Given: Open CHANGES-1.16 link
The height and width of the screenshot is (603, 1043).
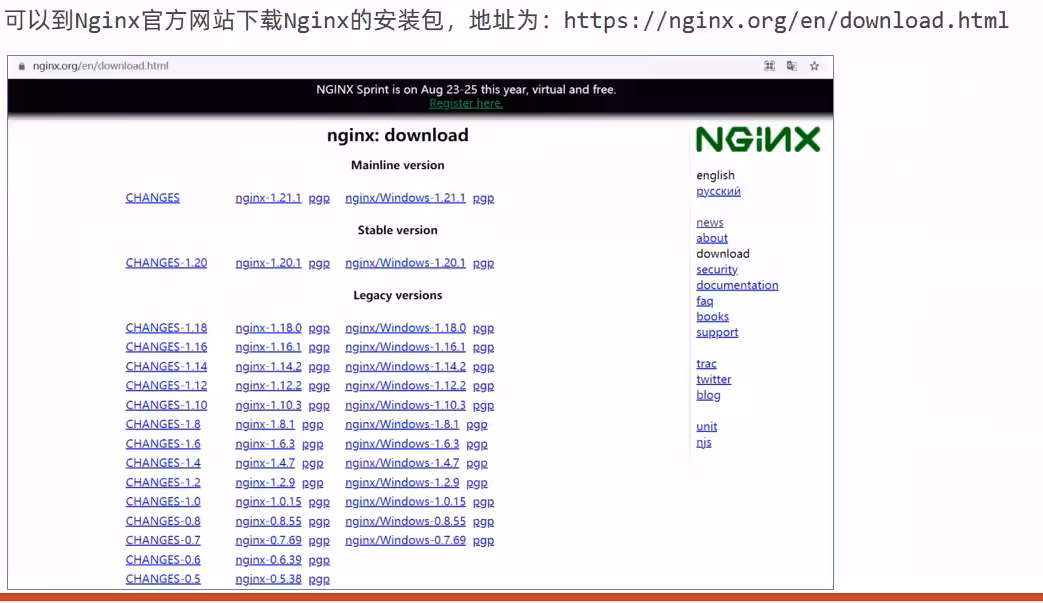Looking at the screenshot, I should (166, 347).
